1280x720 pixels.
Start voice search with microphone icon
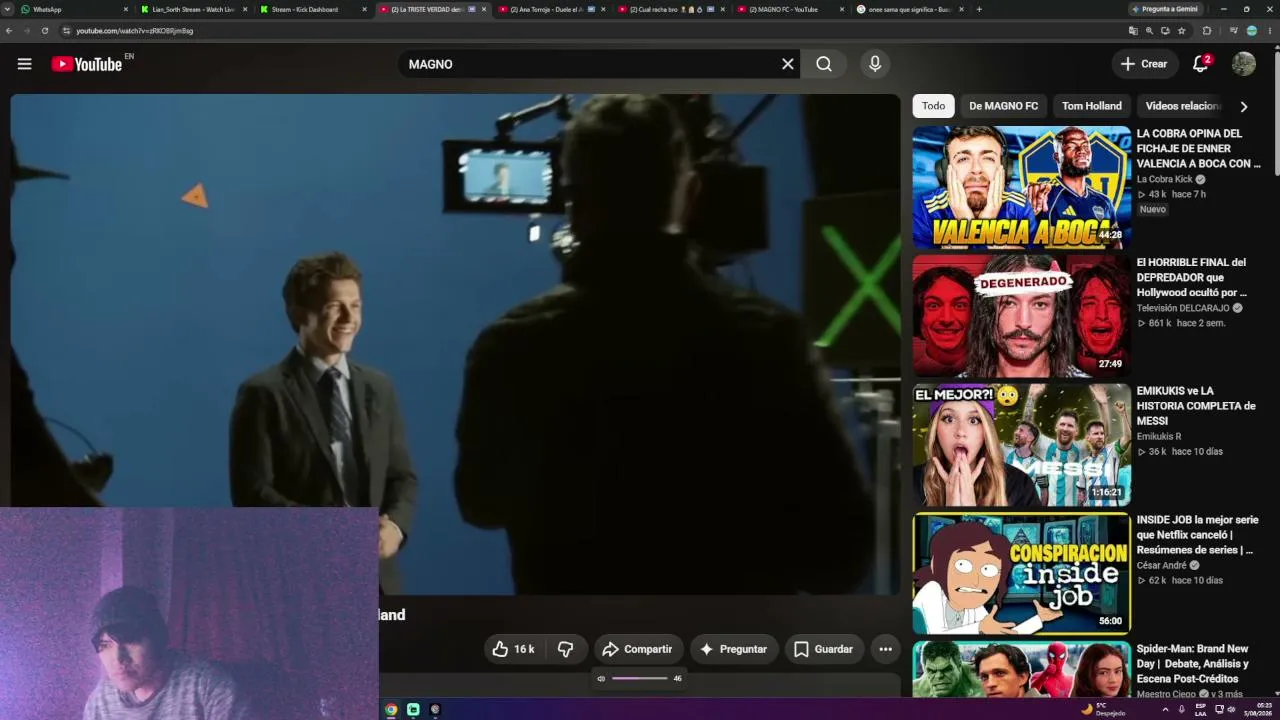875,64
